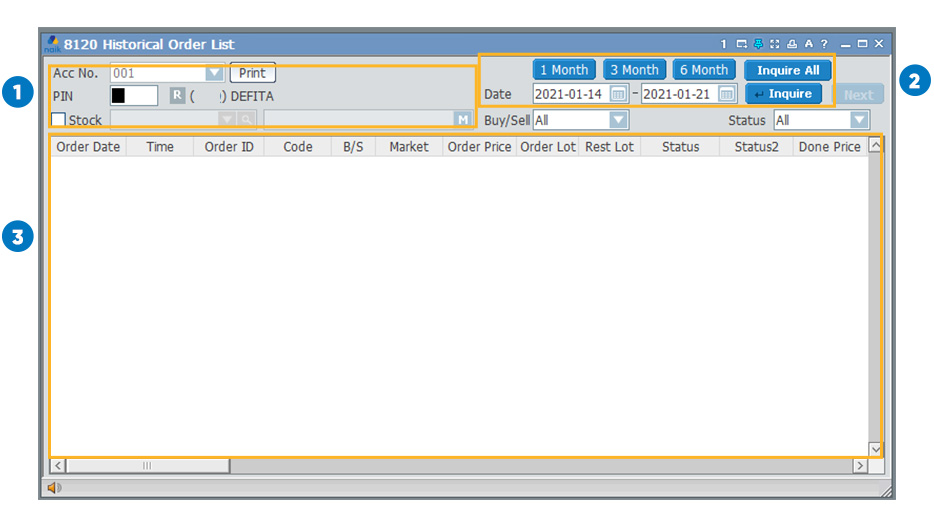Click the R button beside PIN field
This screenshot has height=526, width=934.
pos(176,96)
